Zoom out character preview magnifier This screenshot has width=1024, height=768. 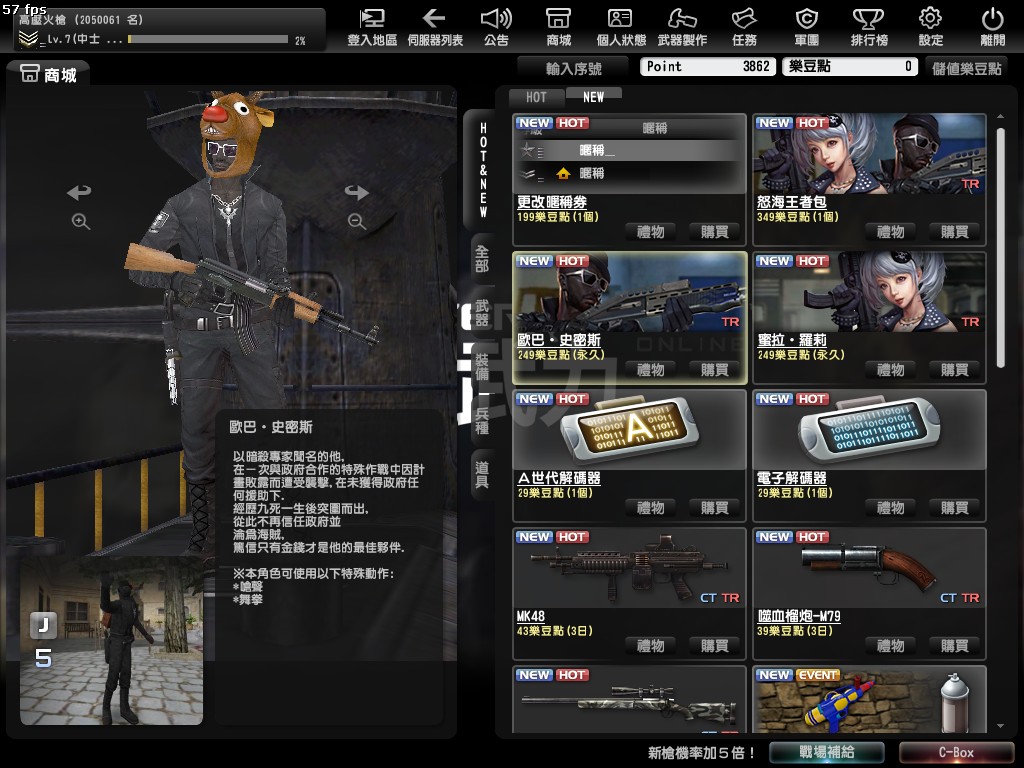tap(357, 222)
